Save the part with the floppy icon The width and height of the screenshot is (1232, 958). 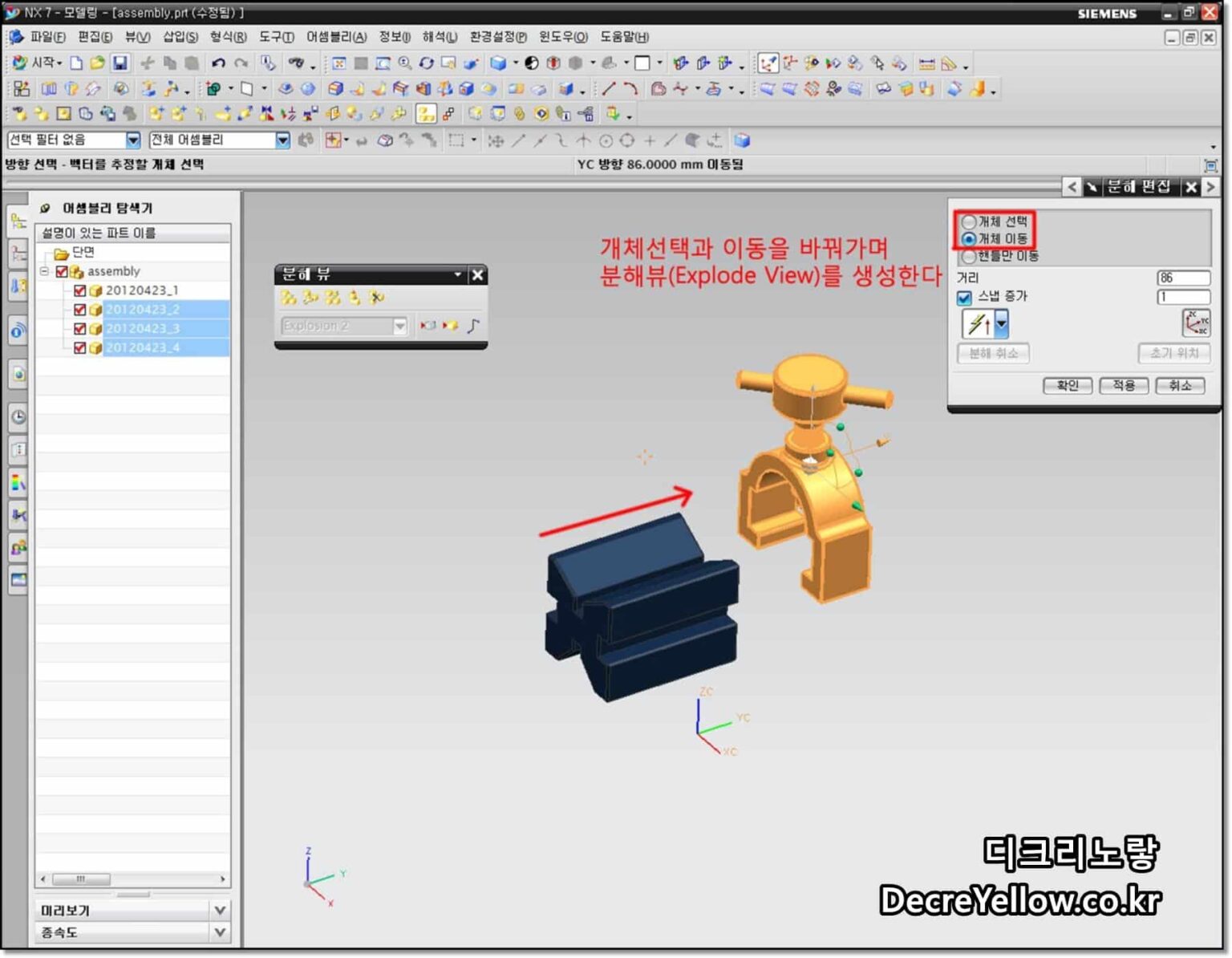click(x=120, y=63)
